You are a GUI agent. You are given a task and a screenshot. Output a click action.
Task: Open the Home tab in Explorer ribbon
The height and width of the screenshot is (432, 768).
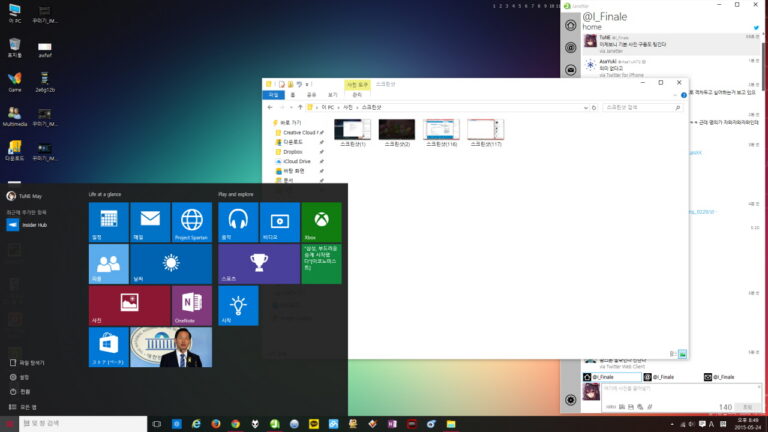tap(293, 95)
